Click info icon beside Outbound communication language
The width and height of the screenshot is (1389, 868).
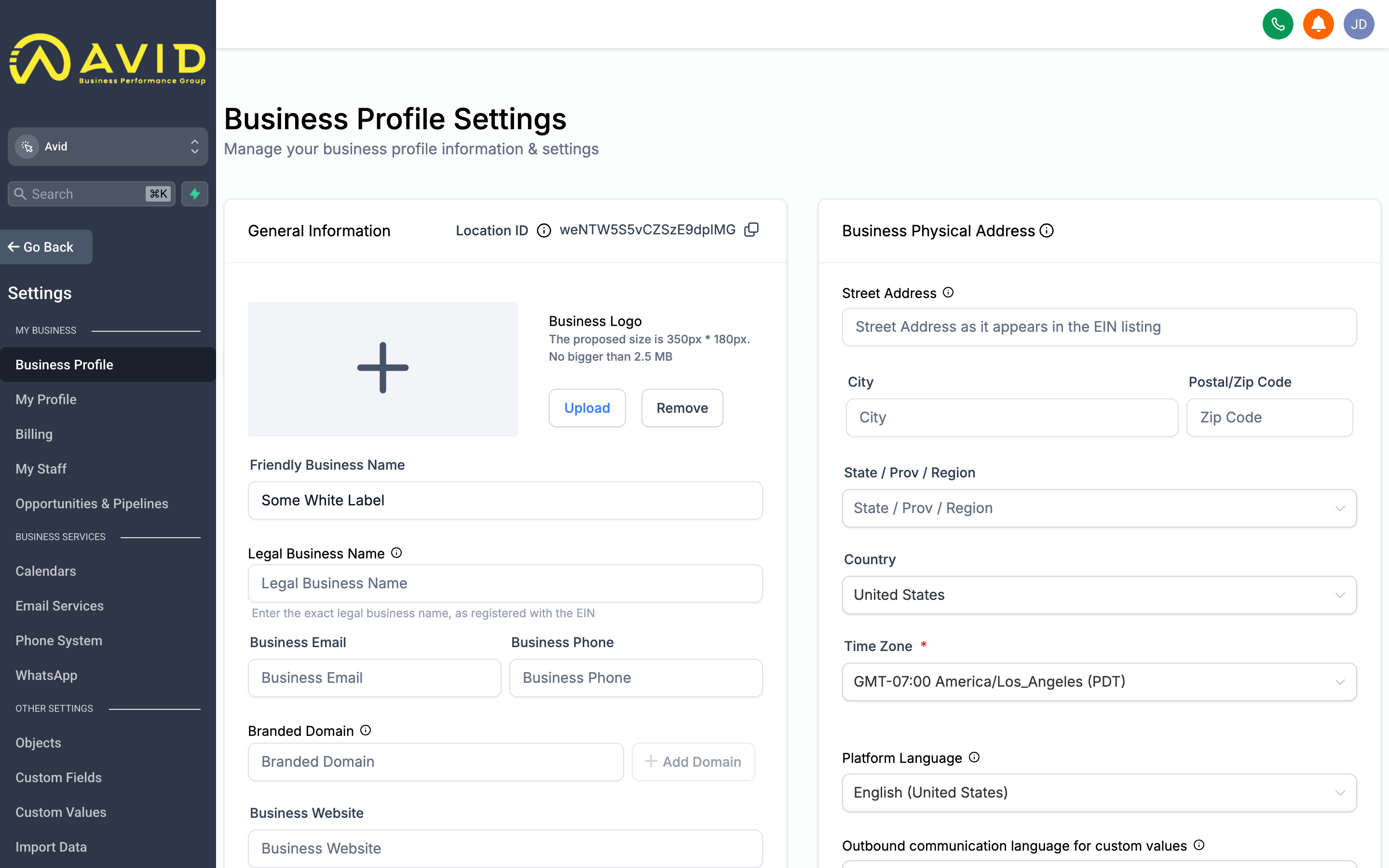tap(1198, 844)
